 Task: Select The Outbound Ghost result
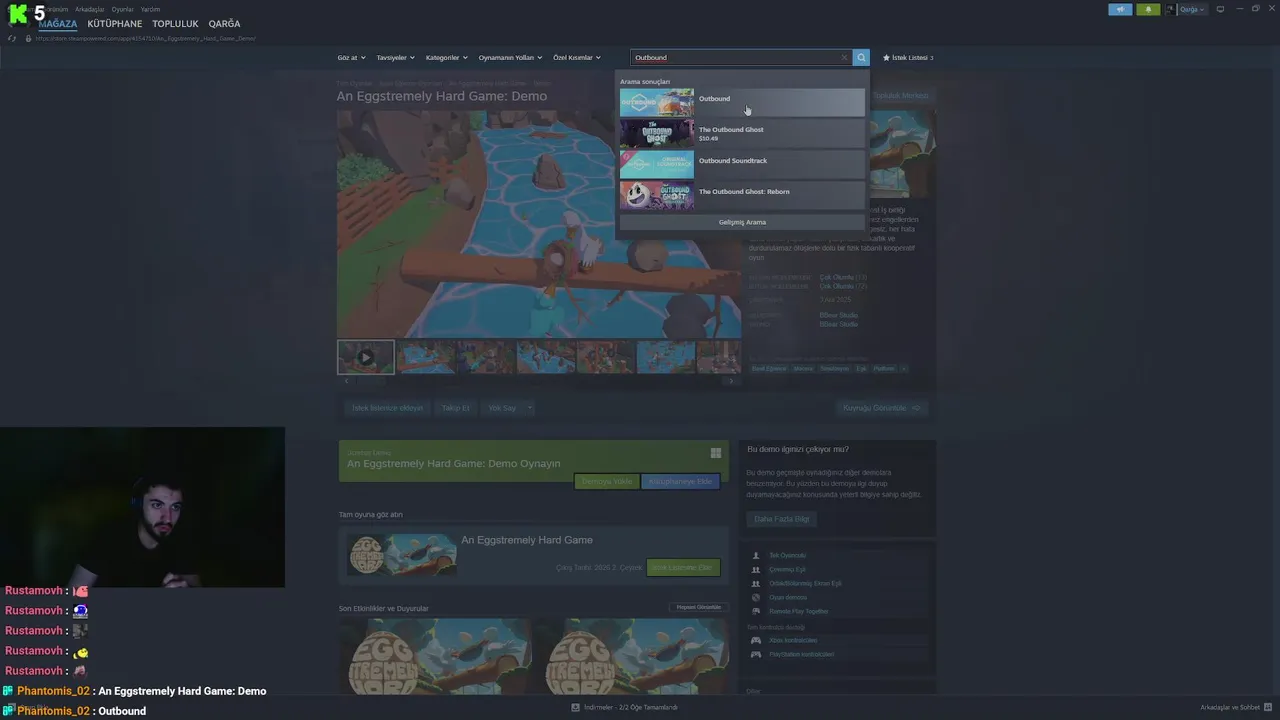coord(742,134)
